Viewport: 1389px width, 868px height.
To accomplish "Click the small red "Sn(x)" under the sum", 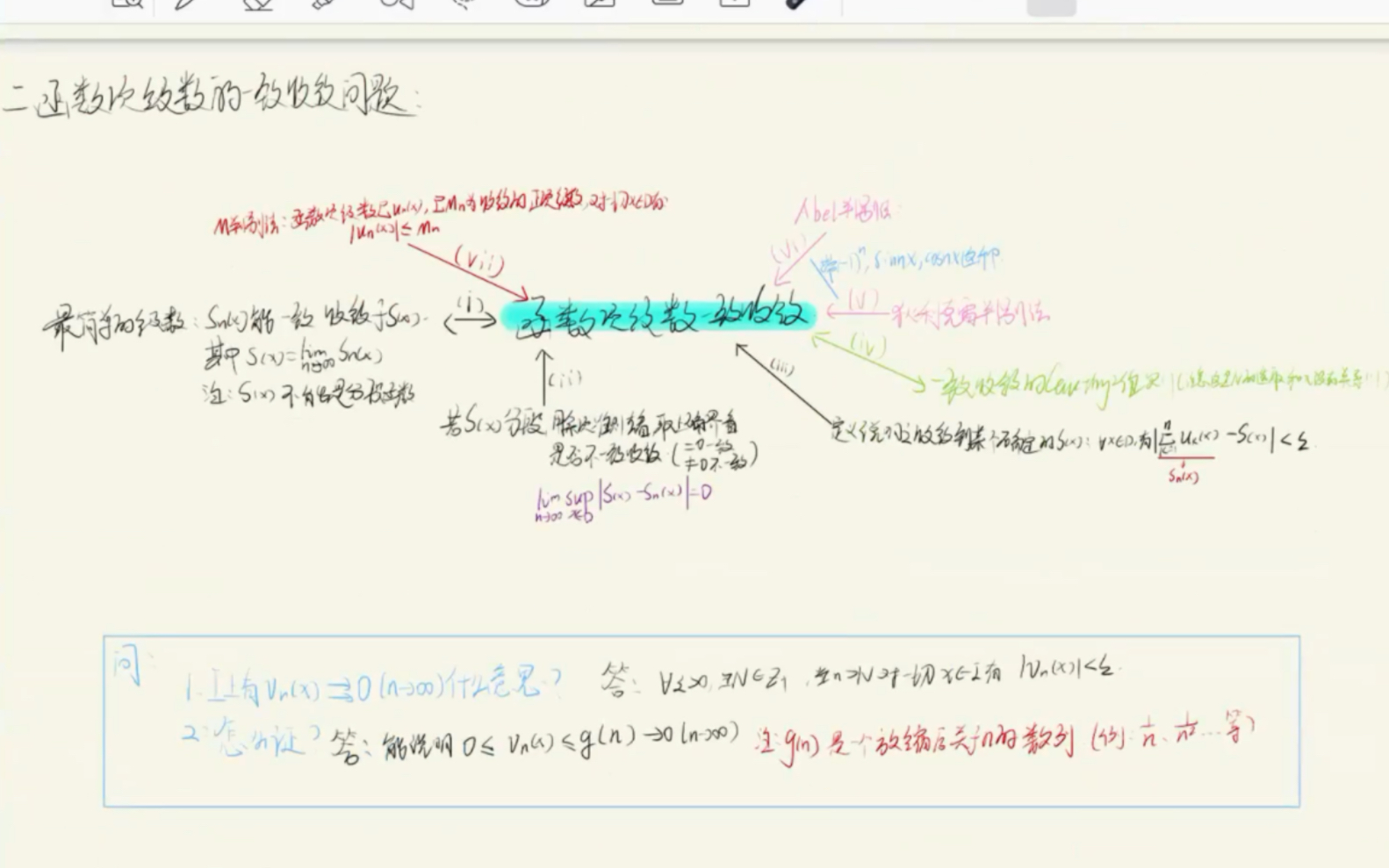I will coord(1183,477).
